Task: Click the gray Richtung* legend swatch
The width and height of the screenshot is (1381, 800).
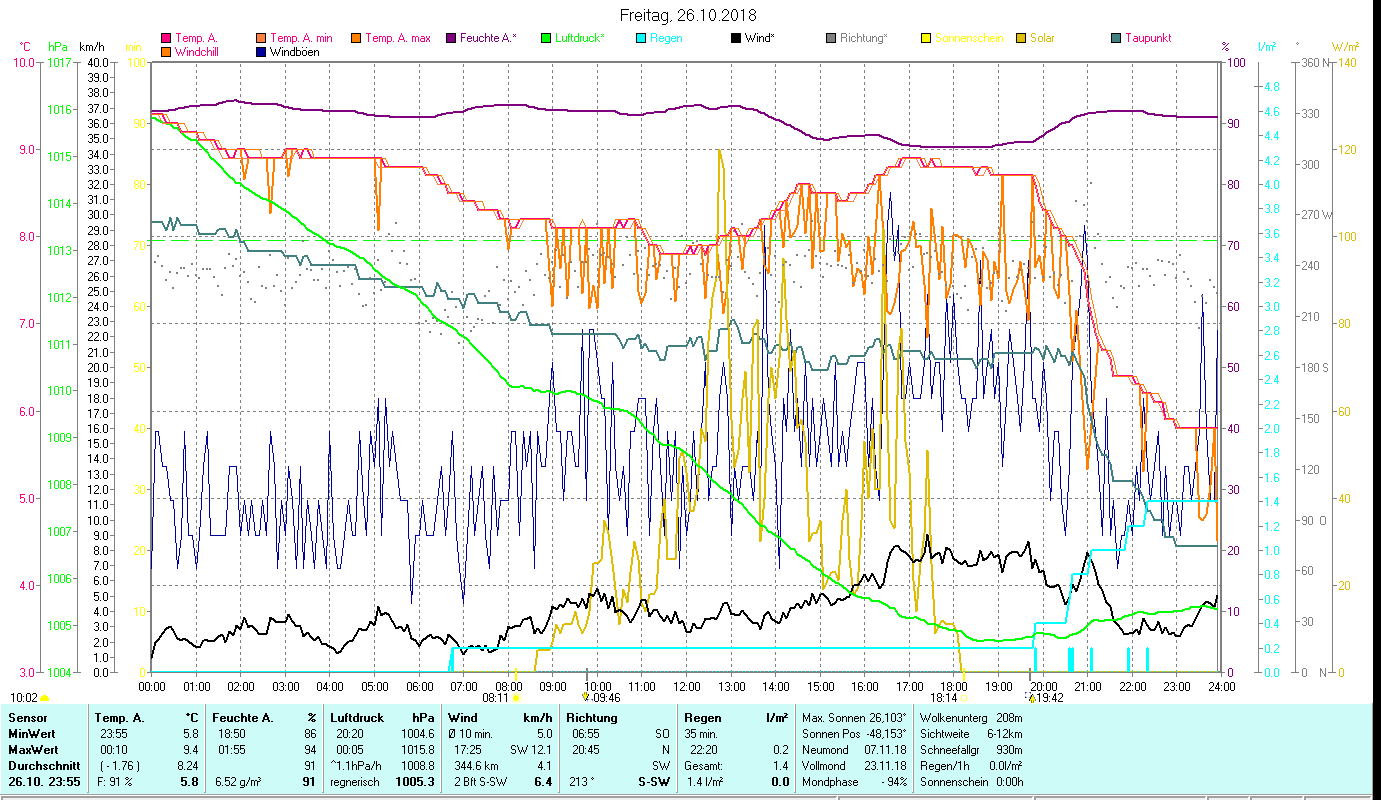Action: tap(830, 38)
